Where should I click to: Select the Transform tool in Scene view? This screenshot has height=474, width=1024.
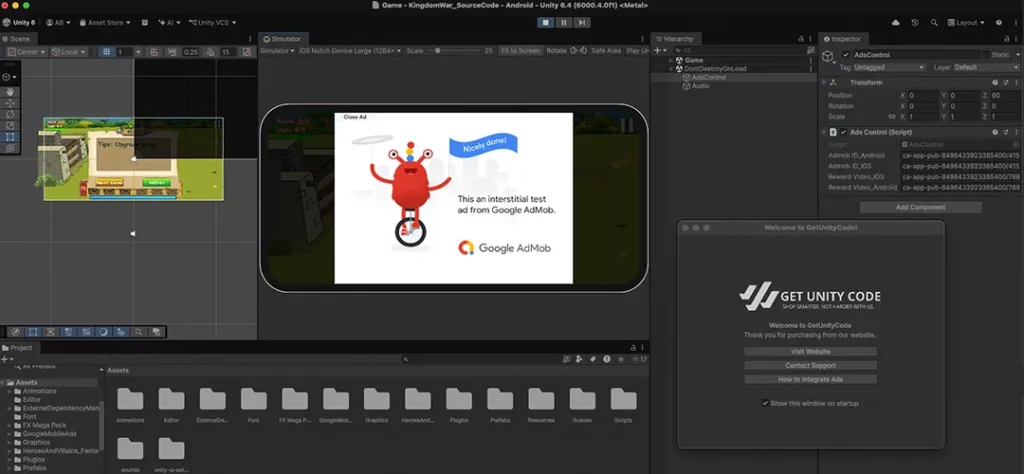pos(10,148)
